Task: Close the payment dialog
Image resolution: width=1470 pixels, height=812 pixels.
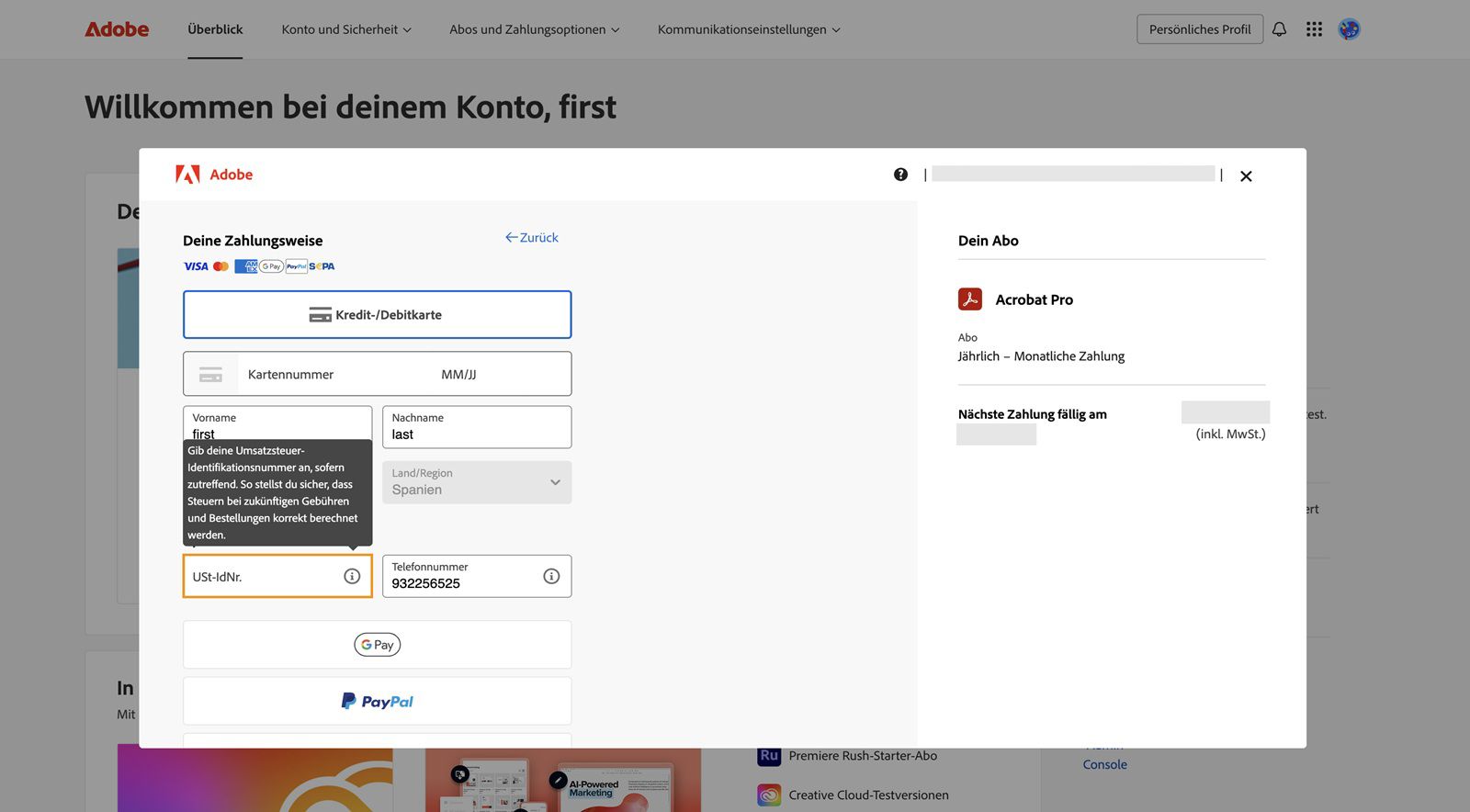Action: [1246, 176]
